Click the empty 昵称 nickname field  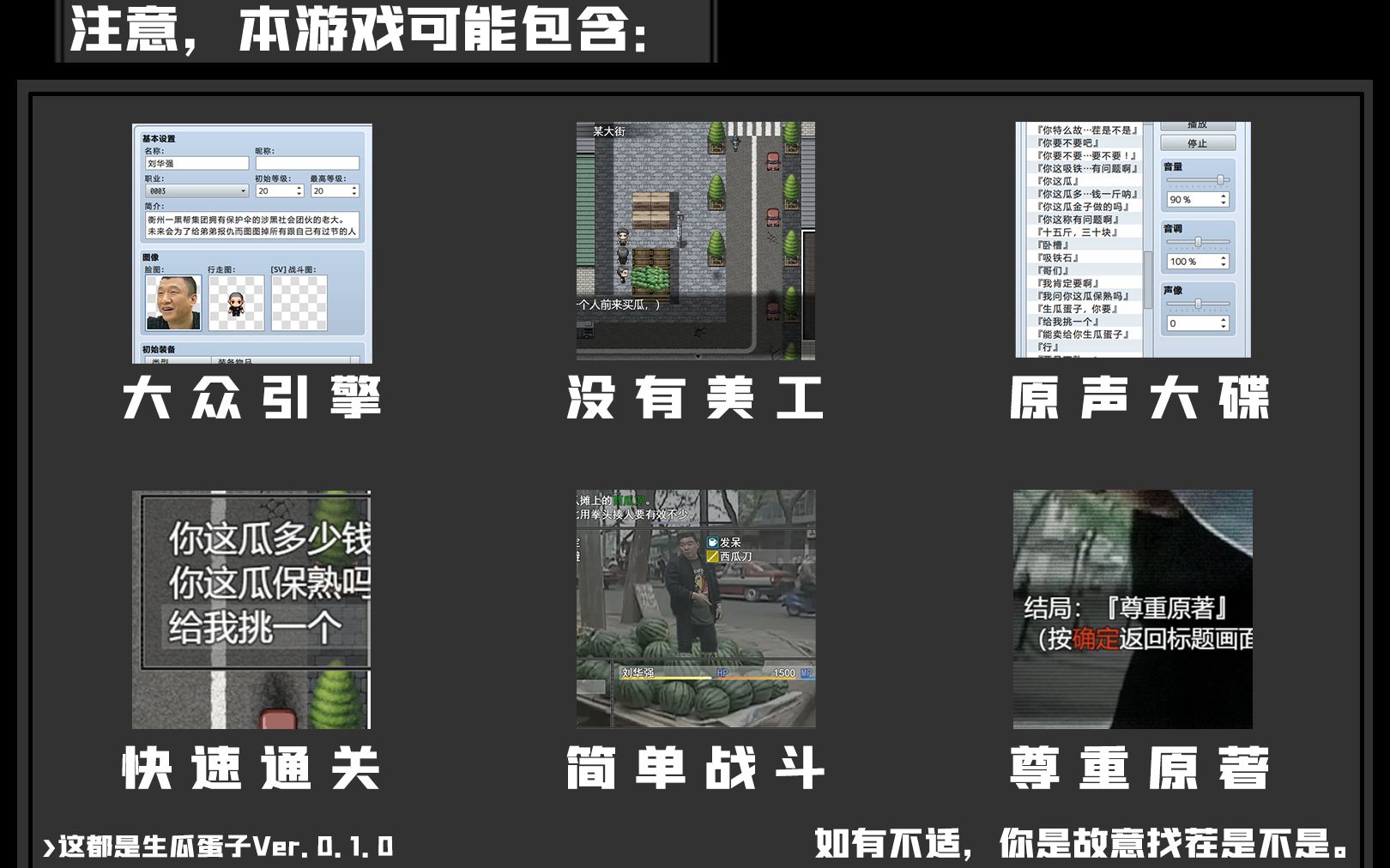point(307,163)
